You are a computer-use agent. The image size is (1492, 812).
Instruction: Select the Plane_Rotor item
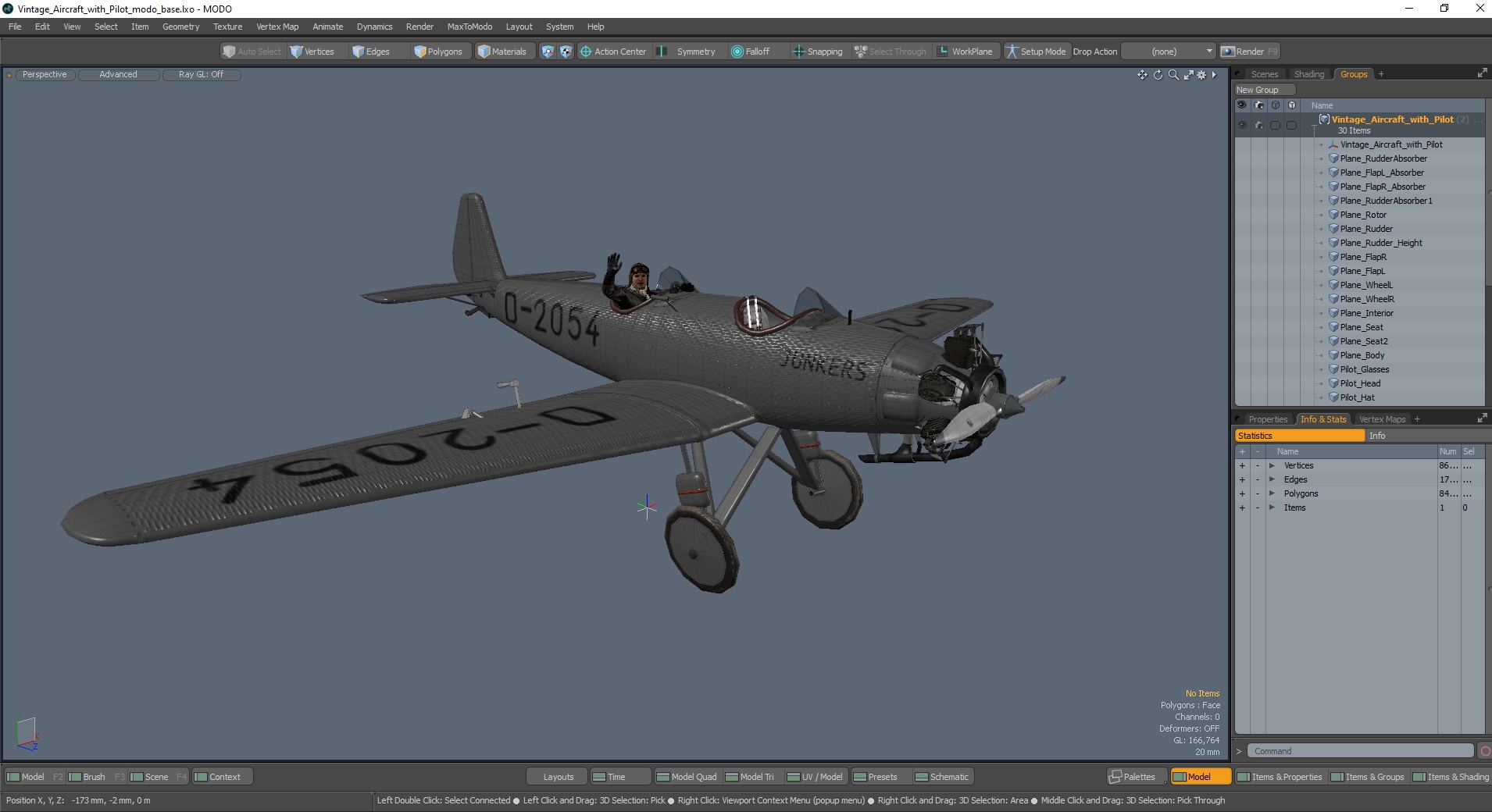(1363, 215)
